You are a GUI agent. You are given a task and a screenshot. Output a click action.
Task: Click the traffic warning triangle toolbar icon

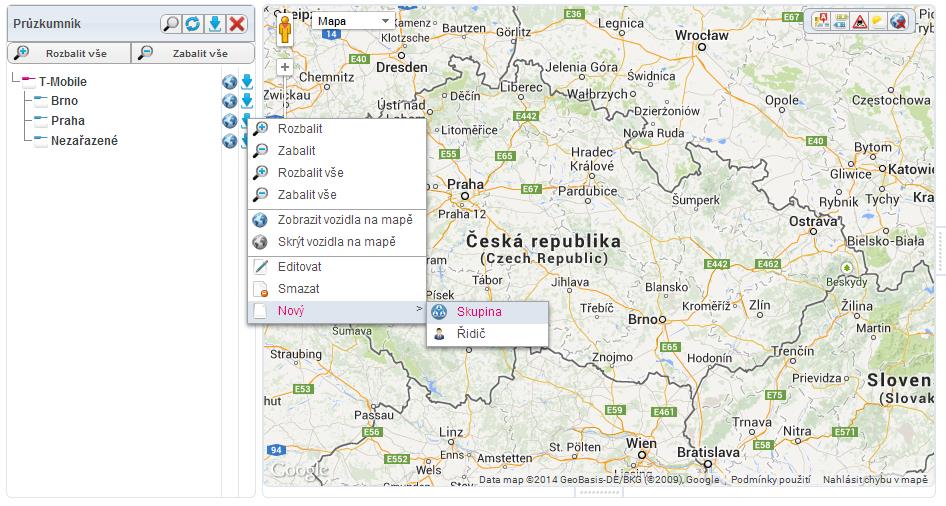point(860,22)
